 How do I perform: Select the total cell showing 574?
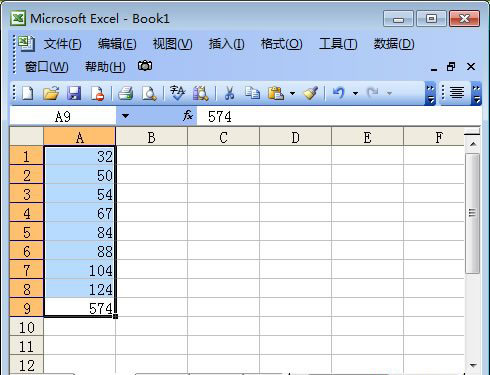click(79, 308)
